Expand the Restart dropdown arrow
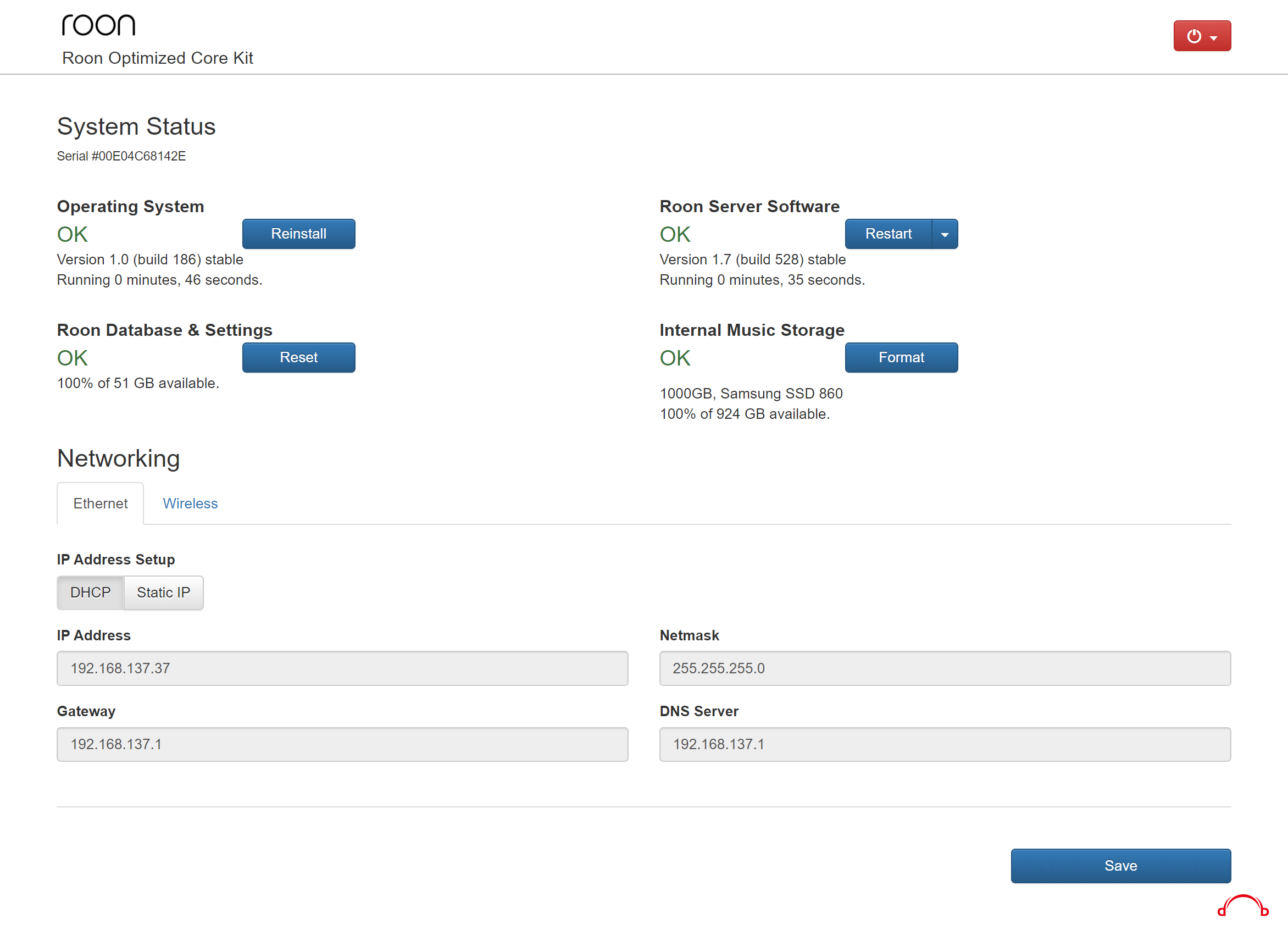Image resolution: width=1288 pixels, height=930 pixels. pos(945,234)
